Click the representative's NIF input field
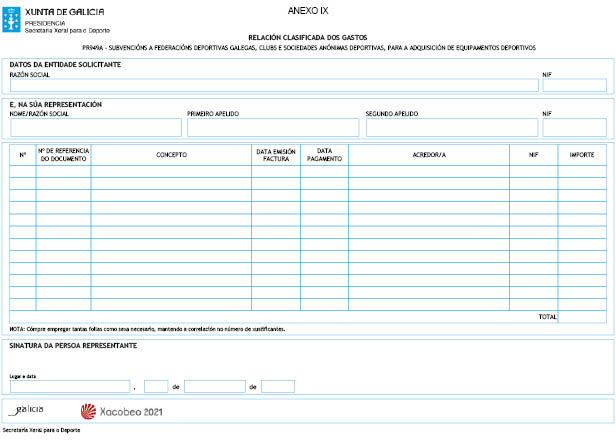 coord(574,127)
